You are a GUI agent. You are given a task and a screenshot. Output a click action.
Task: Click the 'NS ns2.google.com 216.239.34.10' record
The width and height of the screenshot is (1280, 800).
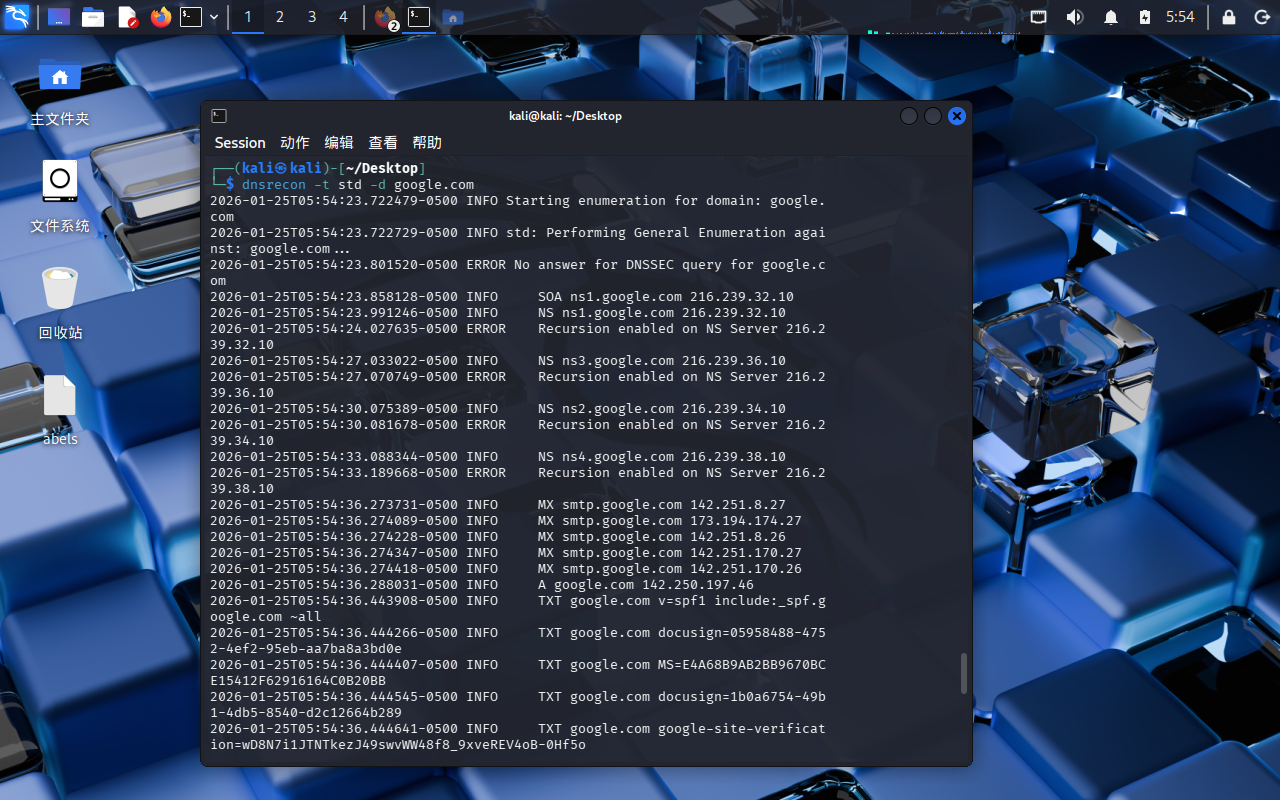662,409
